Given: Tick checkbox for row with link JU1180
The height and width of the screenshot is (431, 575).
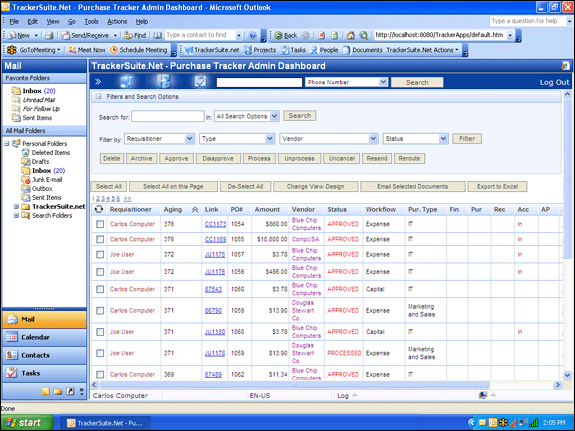Looking at the screenshot, I should (100, 332).
